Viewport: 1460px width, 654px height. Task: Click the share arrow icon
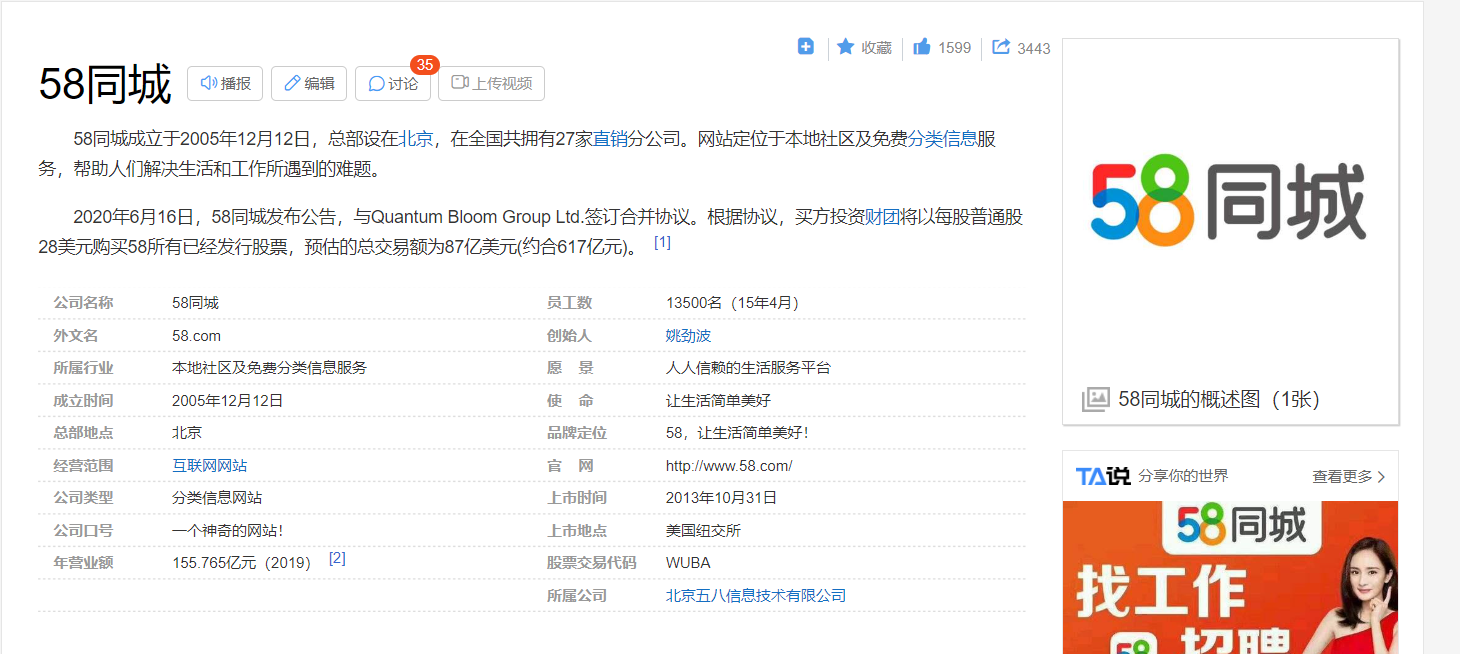pos(1001,46)
